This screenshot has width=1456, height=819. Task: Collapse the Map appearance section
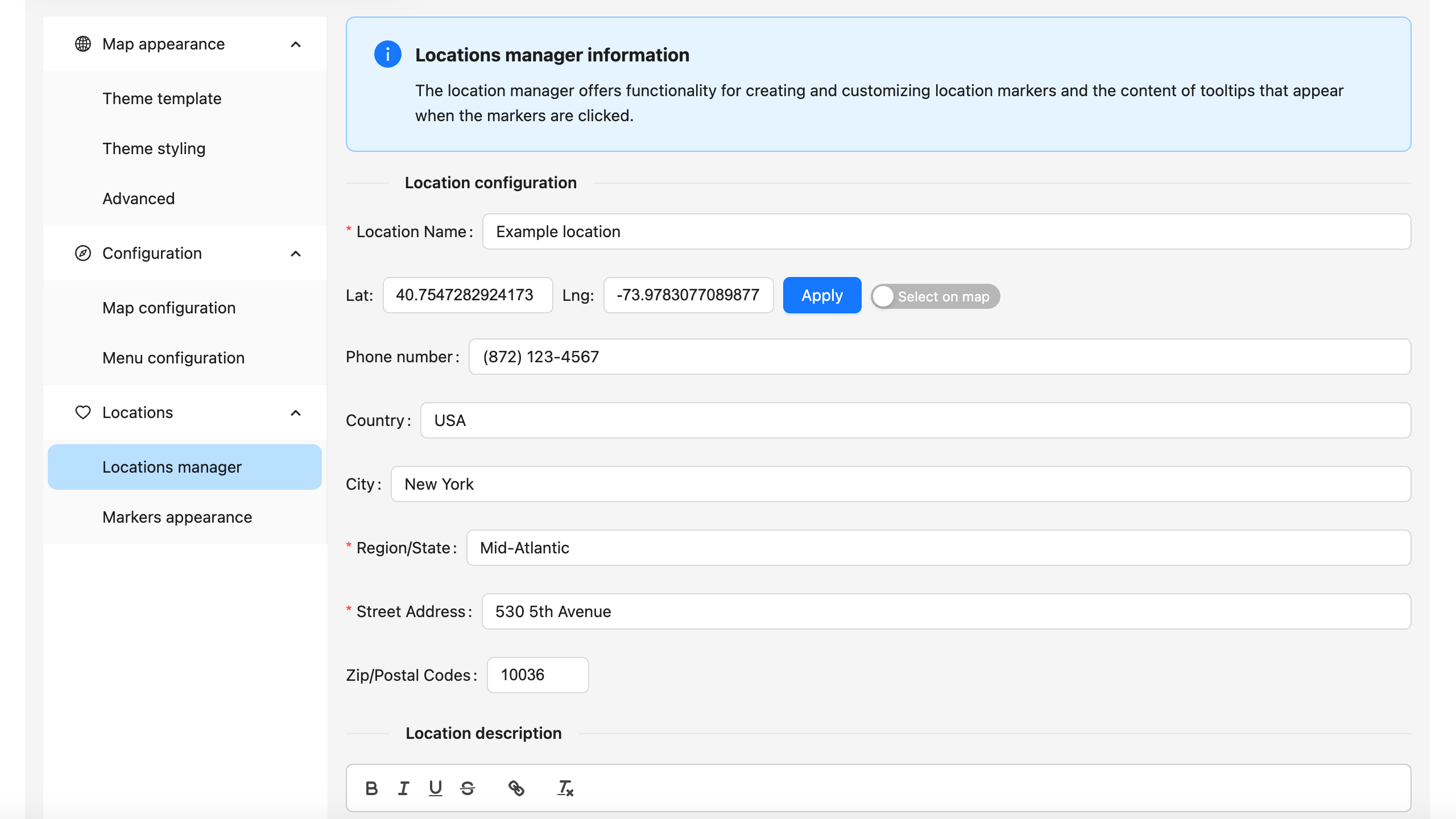(296, 44)
